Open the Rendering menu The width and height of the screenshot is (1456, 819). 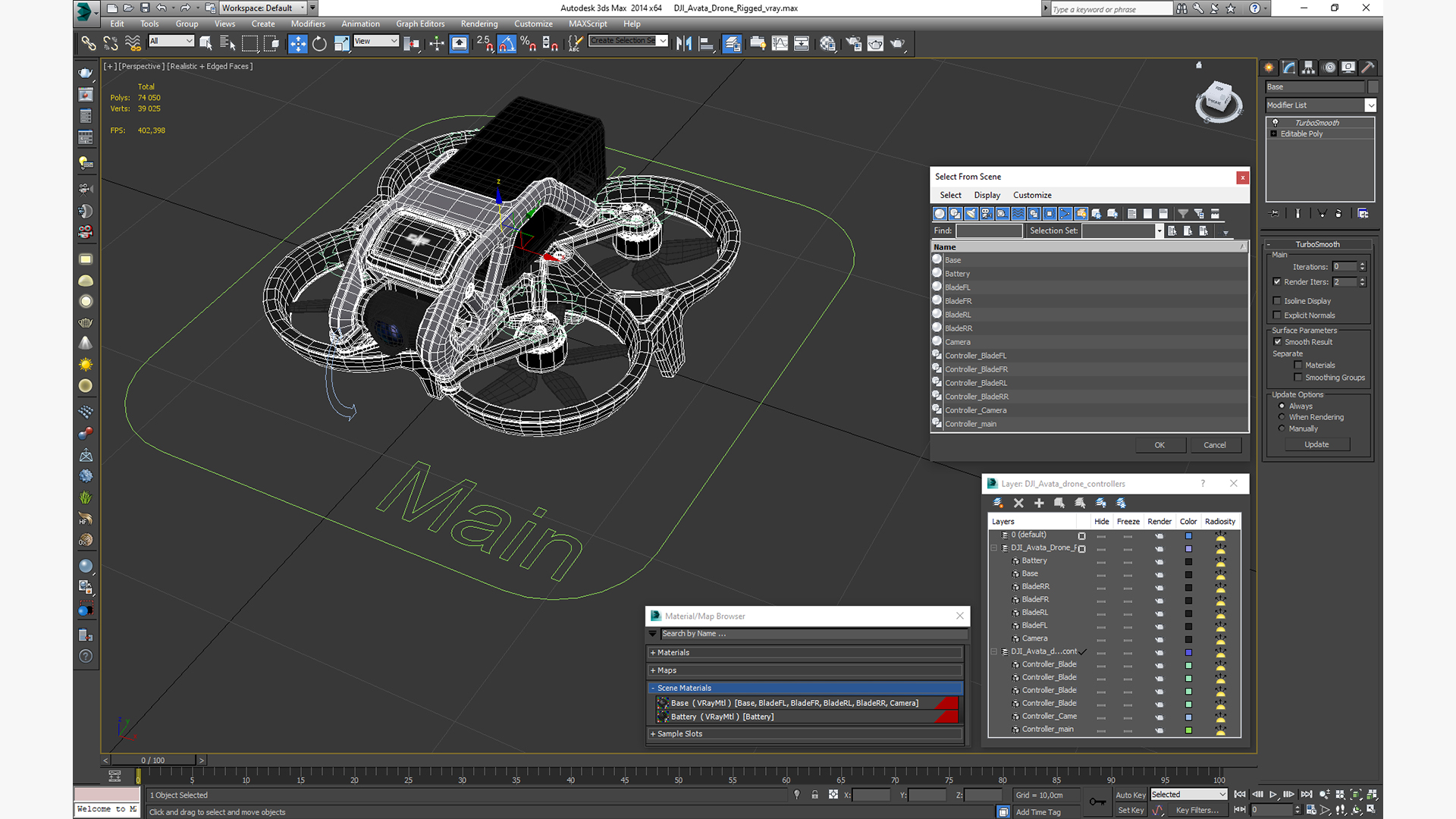pyautogui.click(x=479, y=24)
